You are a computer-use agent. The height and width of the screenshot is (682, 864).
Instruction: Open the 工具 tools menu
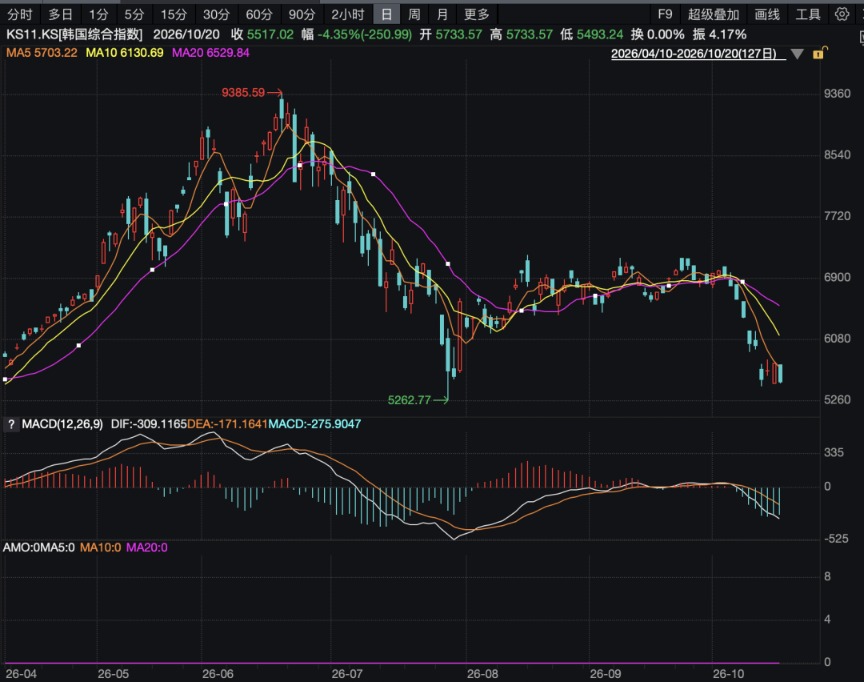coord(808,14)
